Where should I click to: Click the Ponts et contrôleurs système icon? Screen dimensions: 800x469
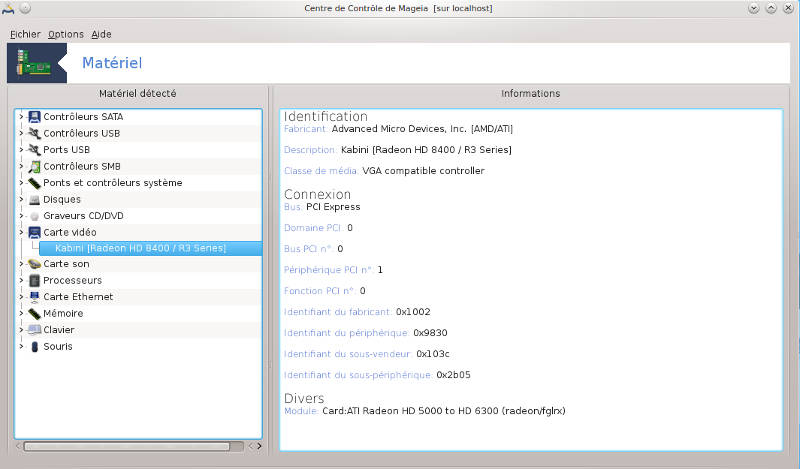click(34, 183)
